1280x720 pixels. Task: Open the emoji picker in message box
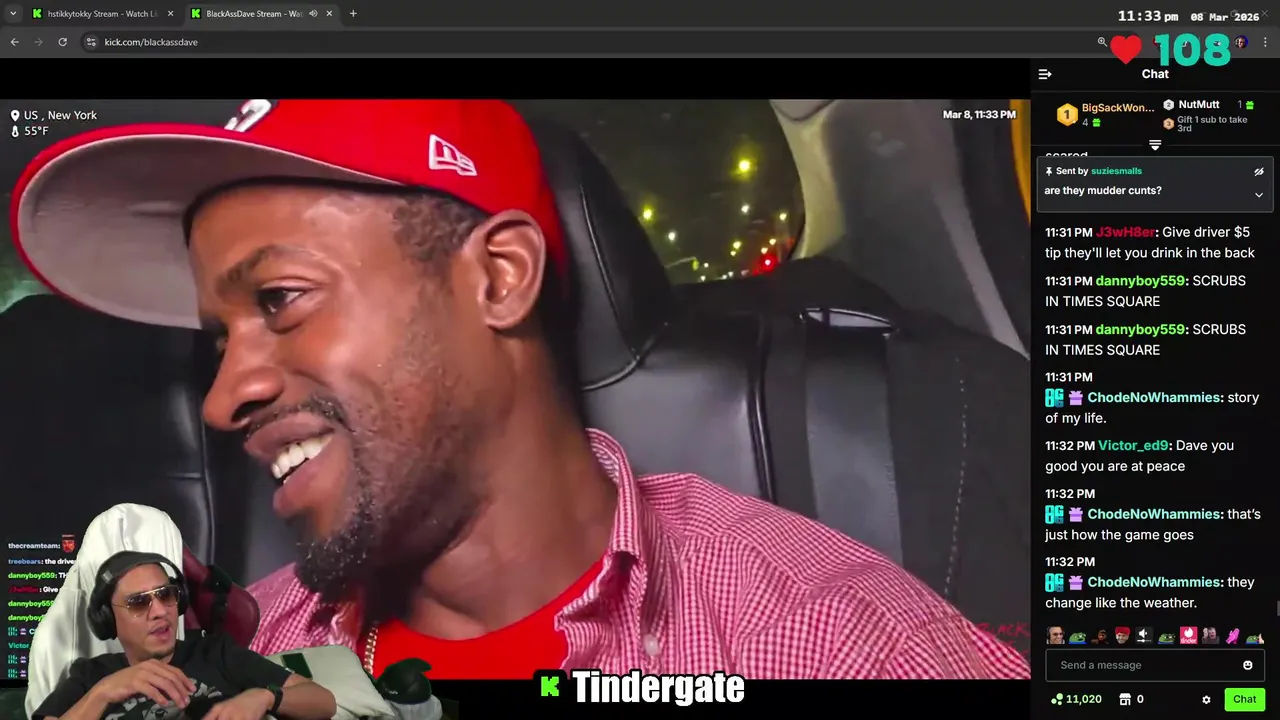(x=1248, y=665)
